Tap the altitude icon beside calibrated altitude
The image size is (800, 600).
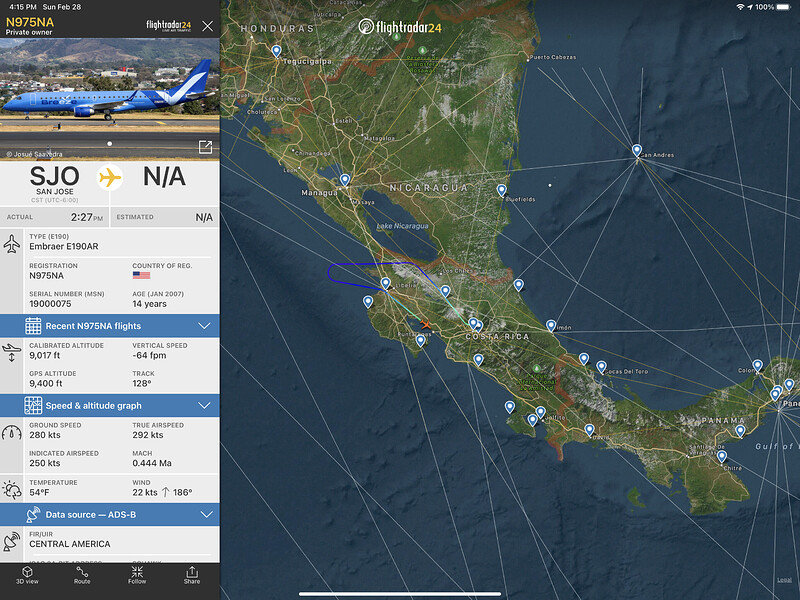tap(12, 353)
